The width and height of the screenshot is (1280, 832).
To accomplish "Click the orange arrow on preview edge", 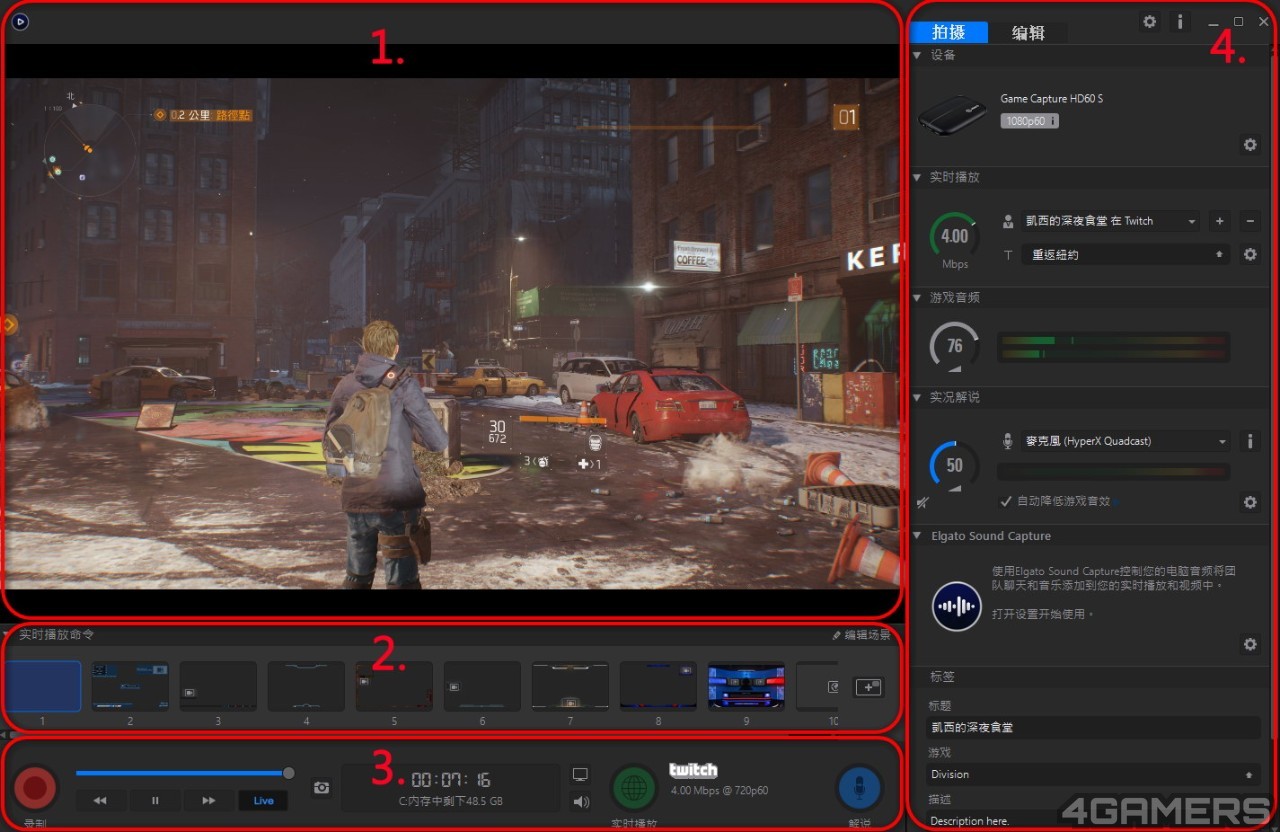I will (9, 324).
